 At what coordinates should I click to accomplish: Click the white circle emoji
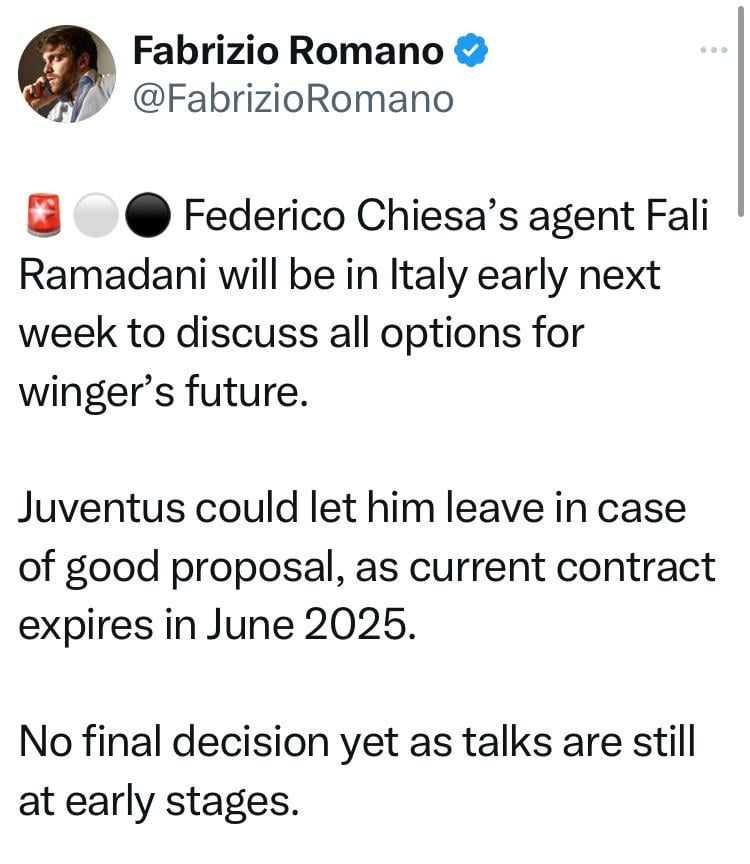tap(95, 215)
